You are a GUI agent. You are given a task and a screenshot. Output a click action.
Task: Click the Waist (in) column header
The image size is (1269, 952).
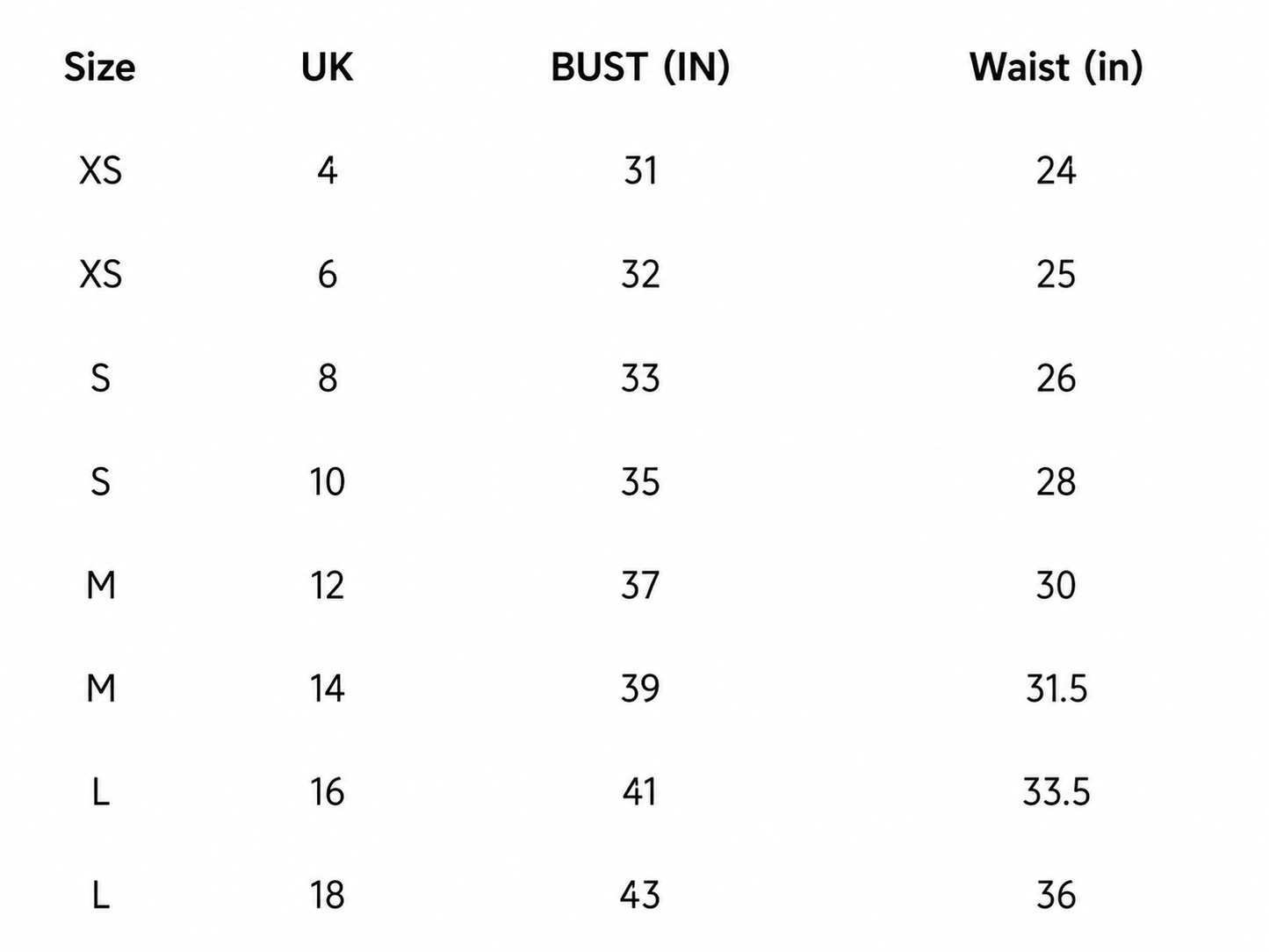point(1056,68)
